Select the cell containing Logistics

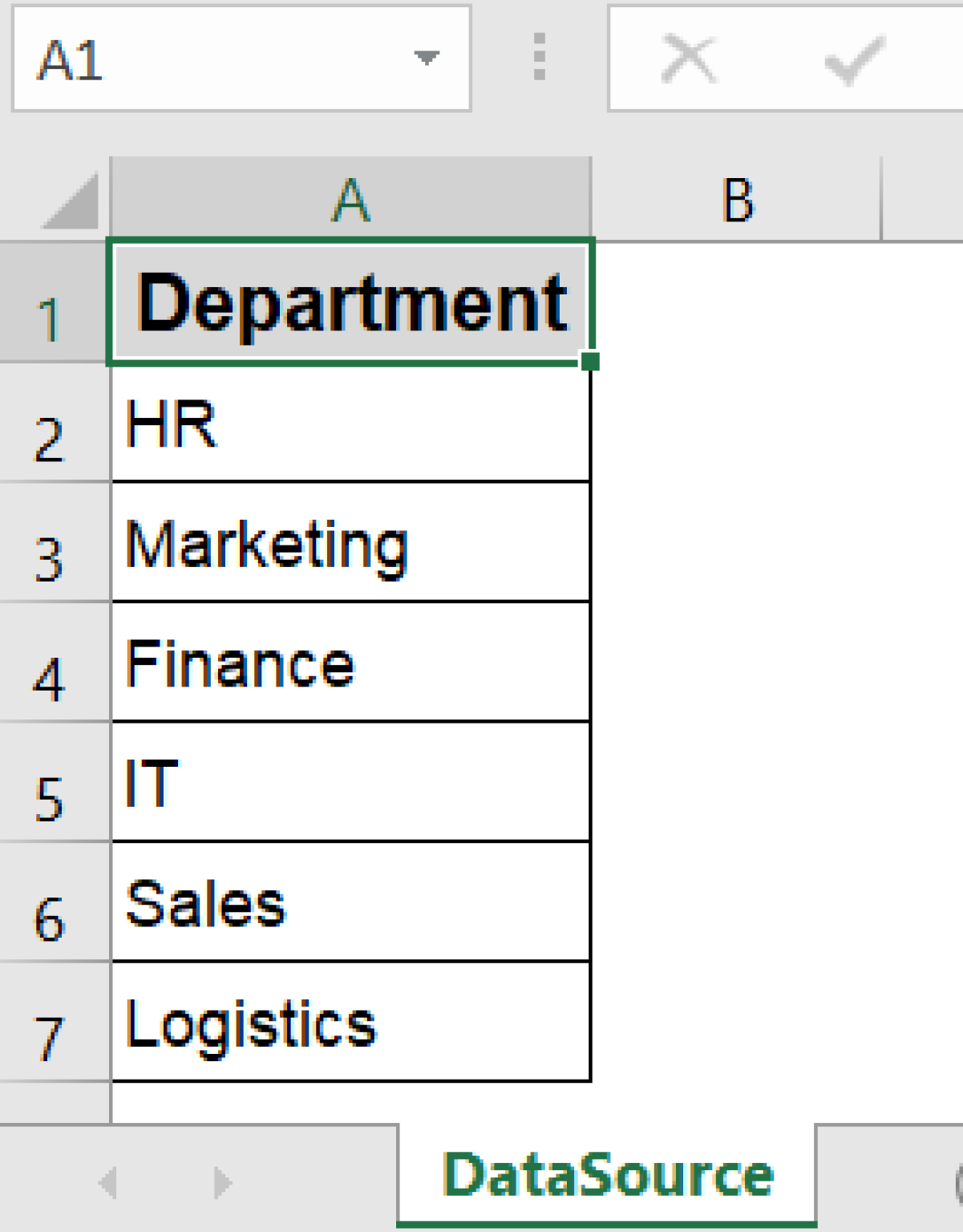click(x=350, y=1020)
